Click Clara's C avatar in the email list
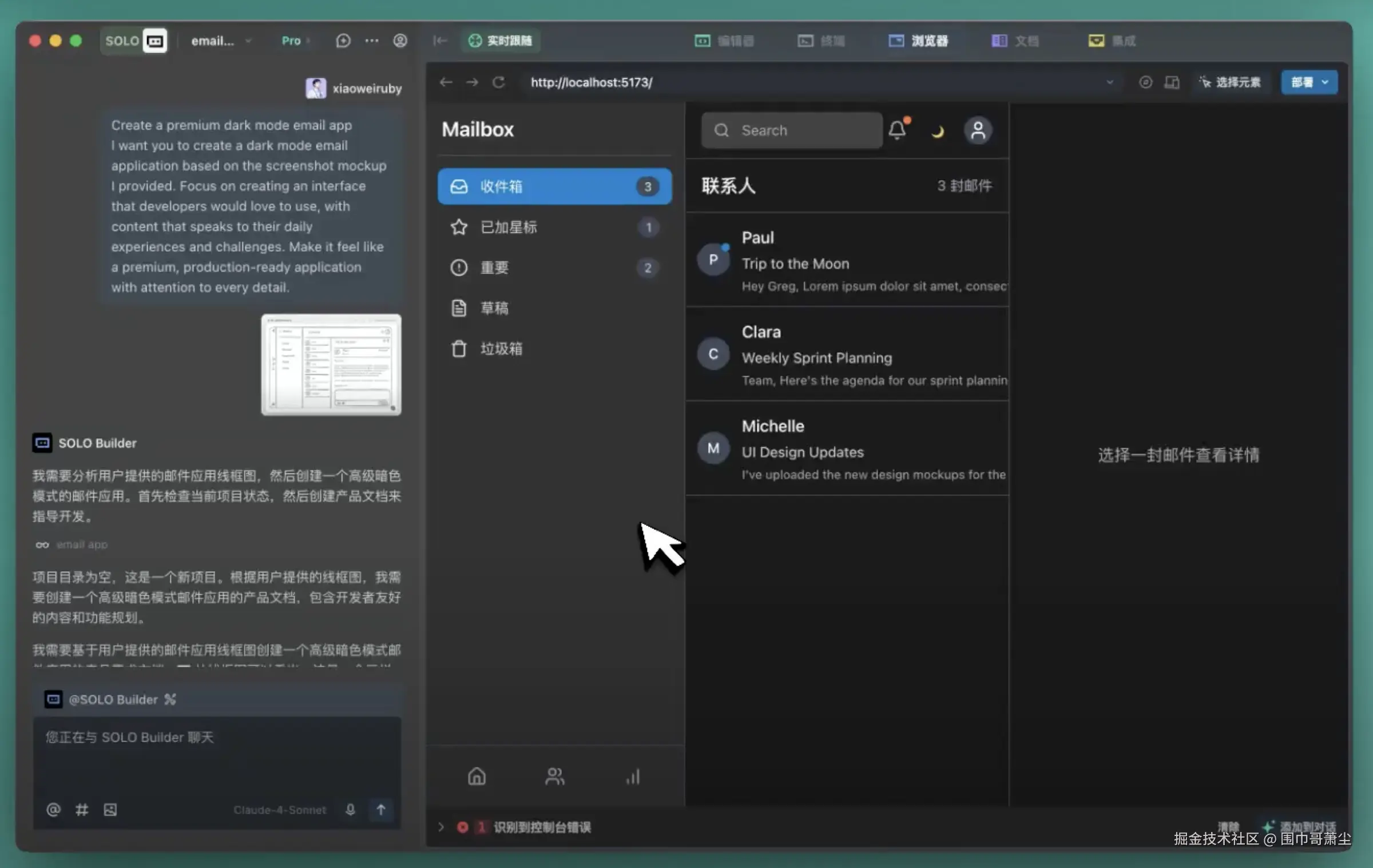 pyautogui.click(x=713, y=354)
